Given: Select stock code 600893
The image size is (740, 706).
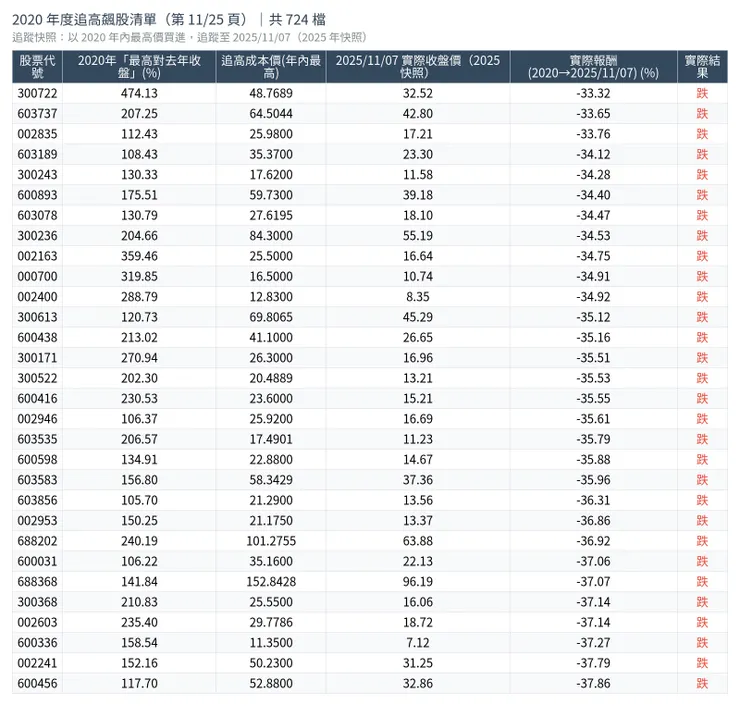Looking at the screenshot, I should 37,195.
